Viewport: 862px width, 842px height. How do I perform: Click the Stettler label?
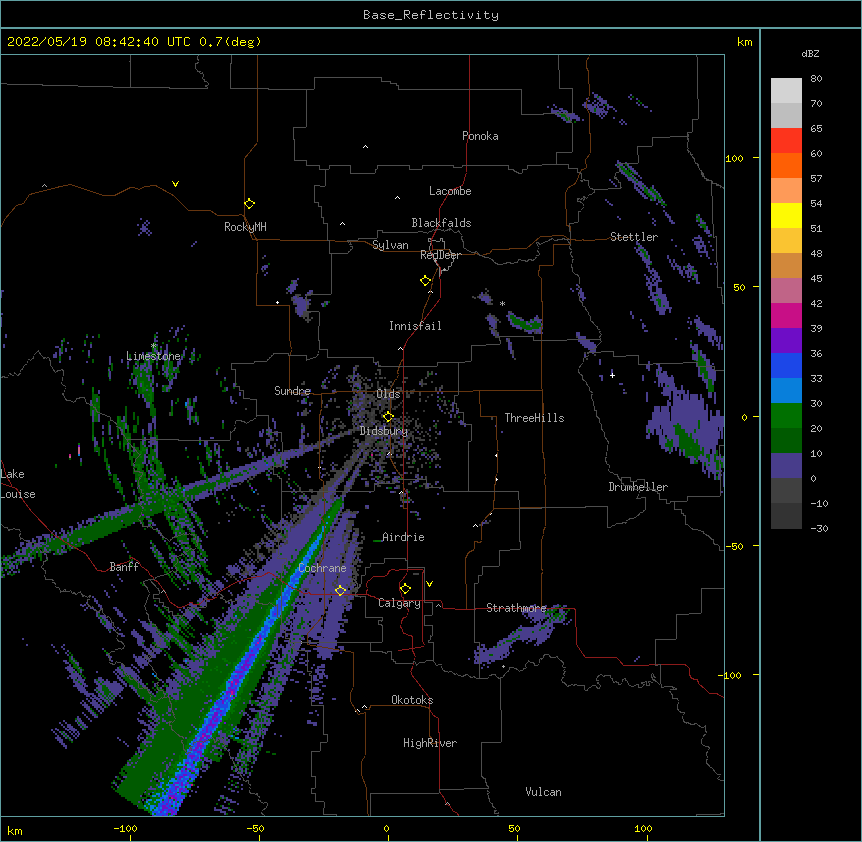coord(634,237)
